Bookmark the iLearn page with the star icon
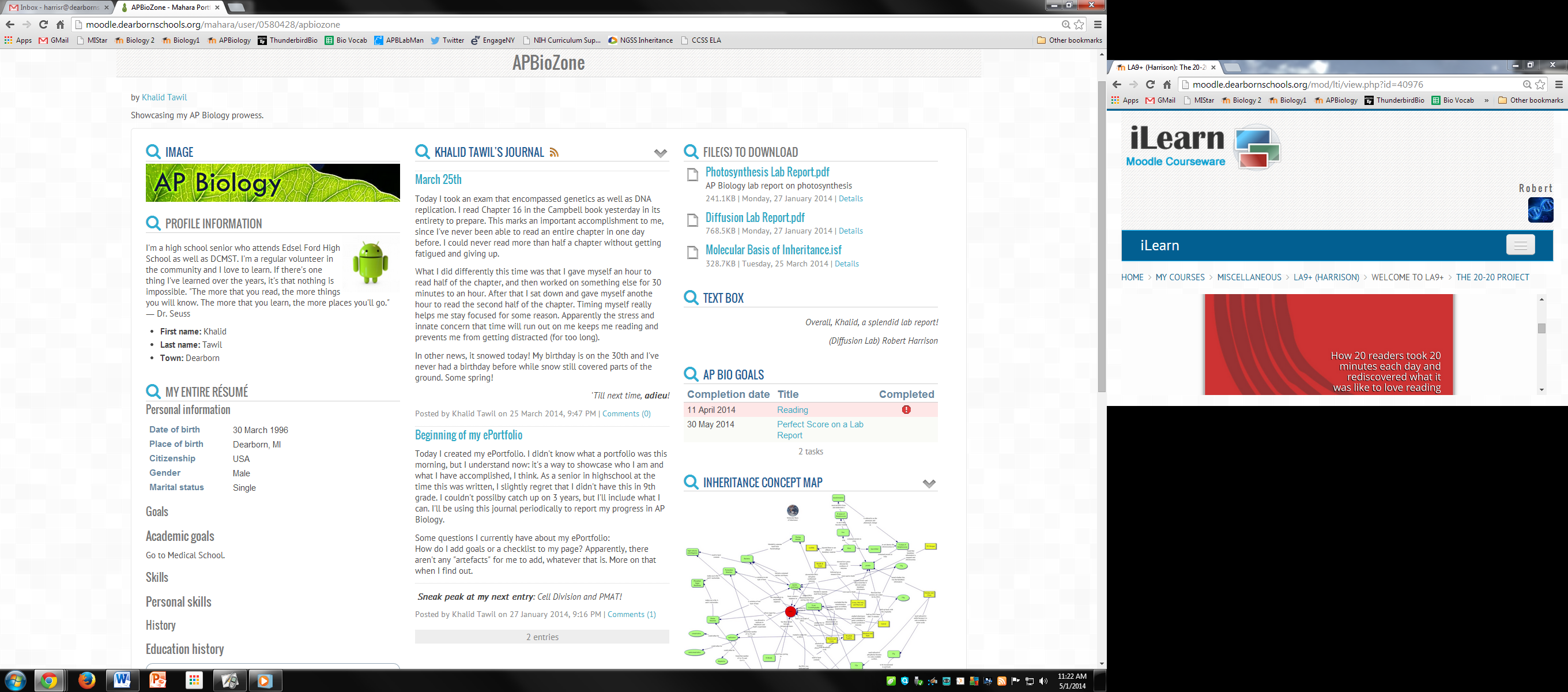Viewport: 1568px width, 692px height. 1540,85
